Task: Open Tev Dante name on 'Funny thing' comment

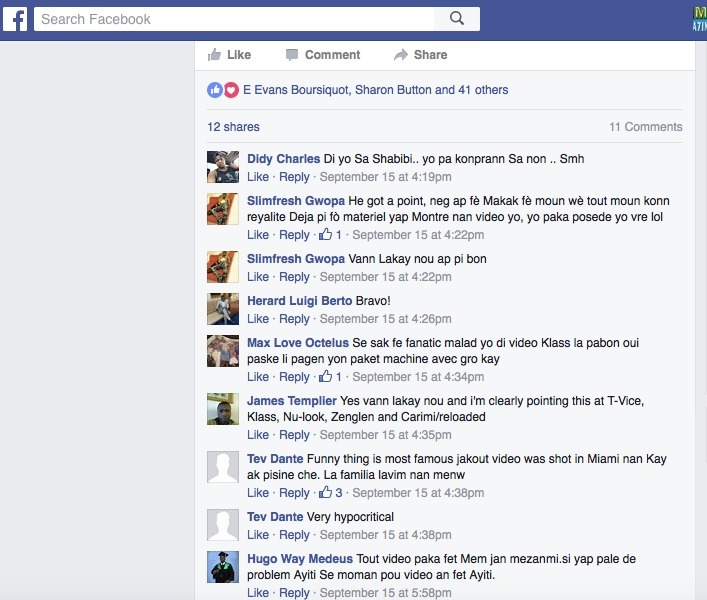Action: (x=275, y=459)
